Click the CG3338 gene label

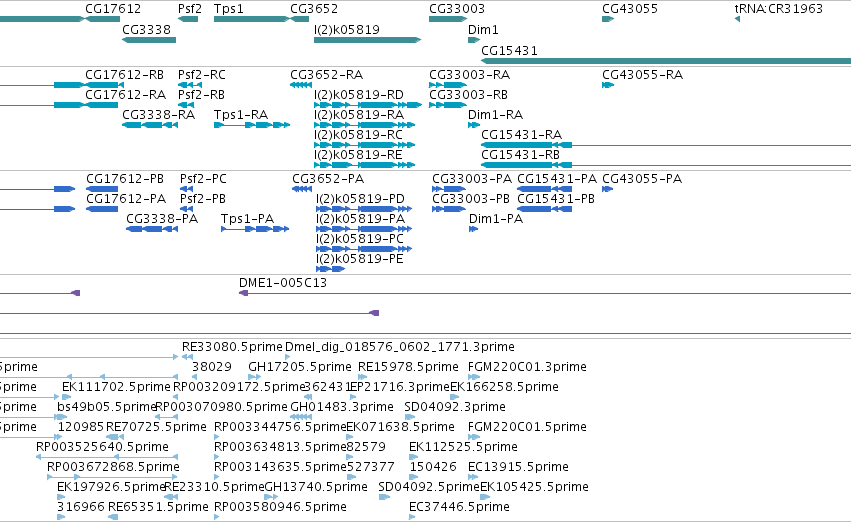(146, 29)
